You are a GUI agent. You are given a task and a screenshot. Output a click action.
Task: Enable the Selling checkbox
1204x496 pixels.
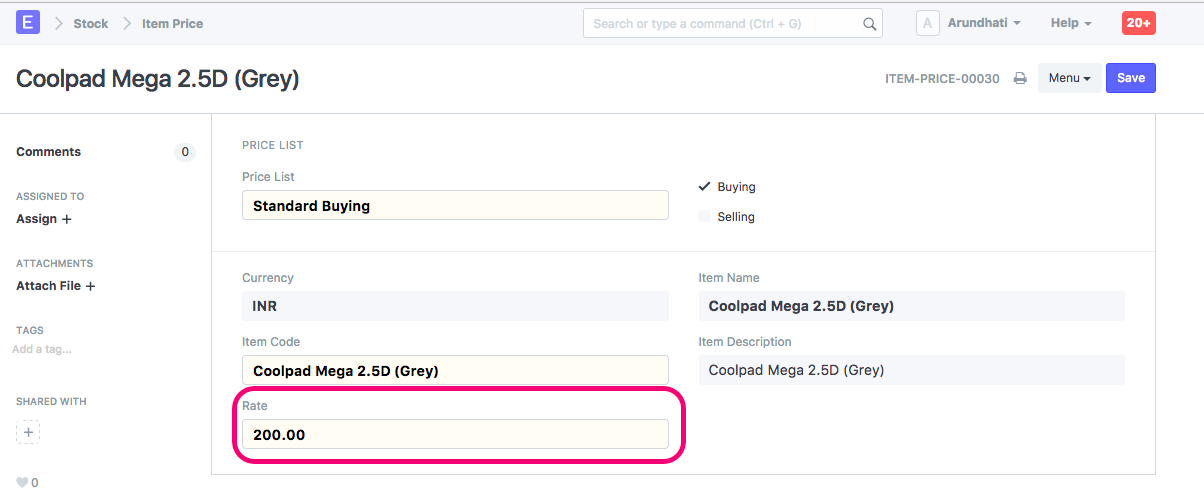pyautogui.click(x=705, y=217)
